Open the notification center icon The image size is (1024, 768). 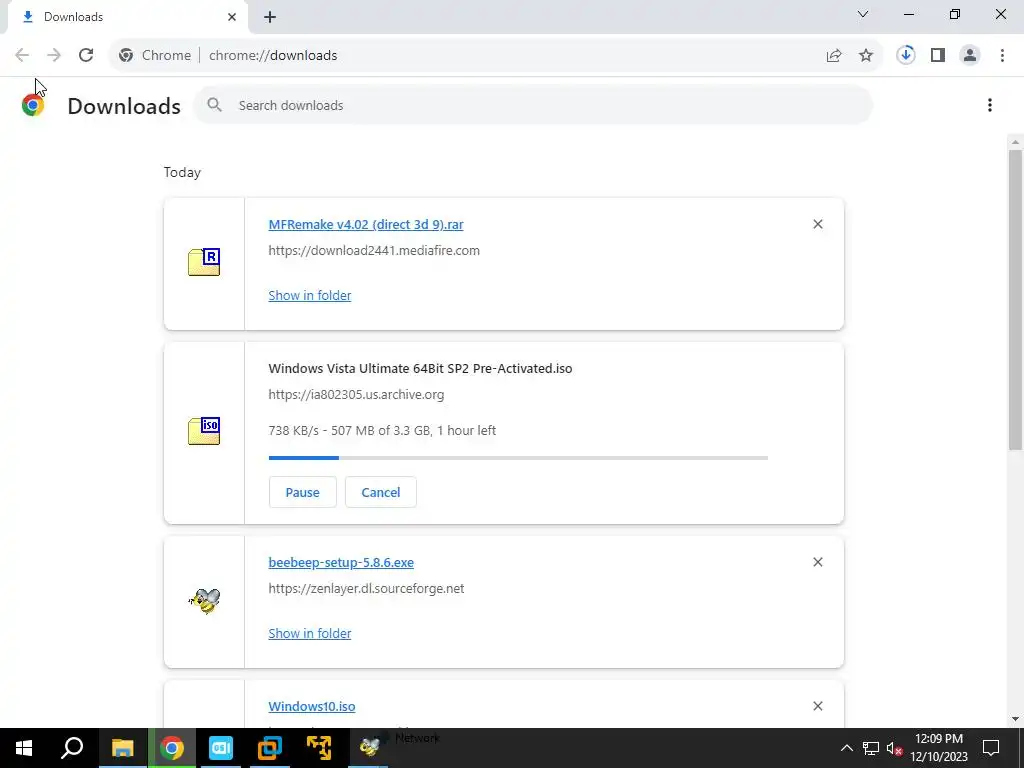991,748
